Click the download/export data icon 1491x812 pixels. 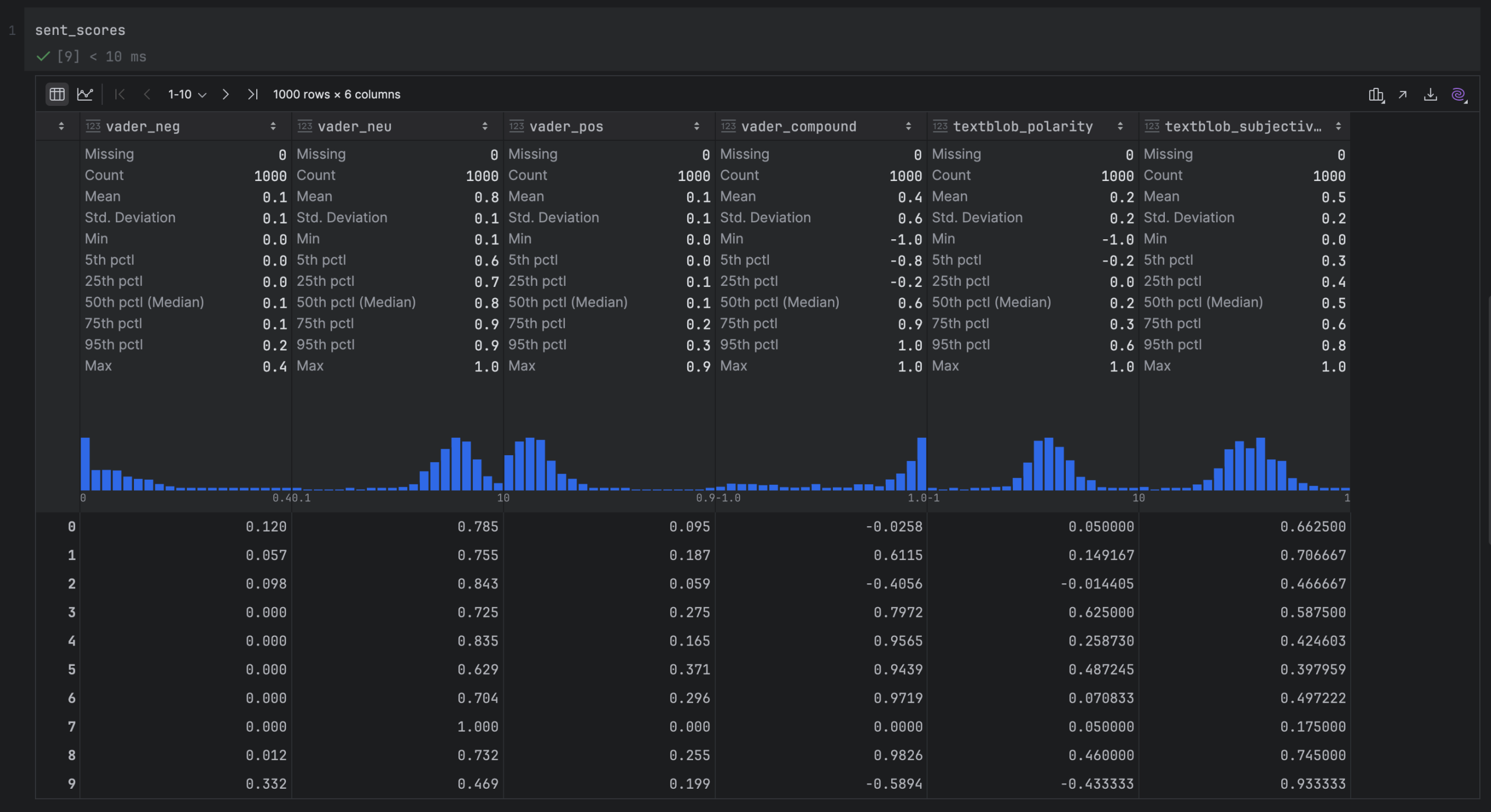click(x=1430, y=94)
